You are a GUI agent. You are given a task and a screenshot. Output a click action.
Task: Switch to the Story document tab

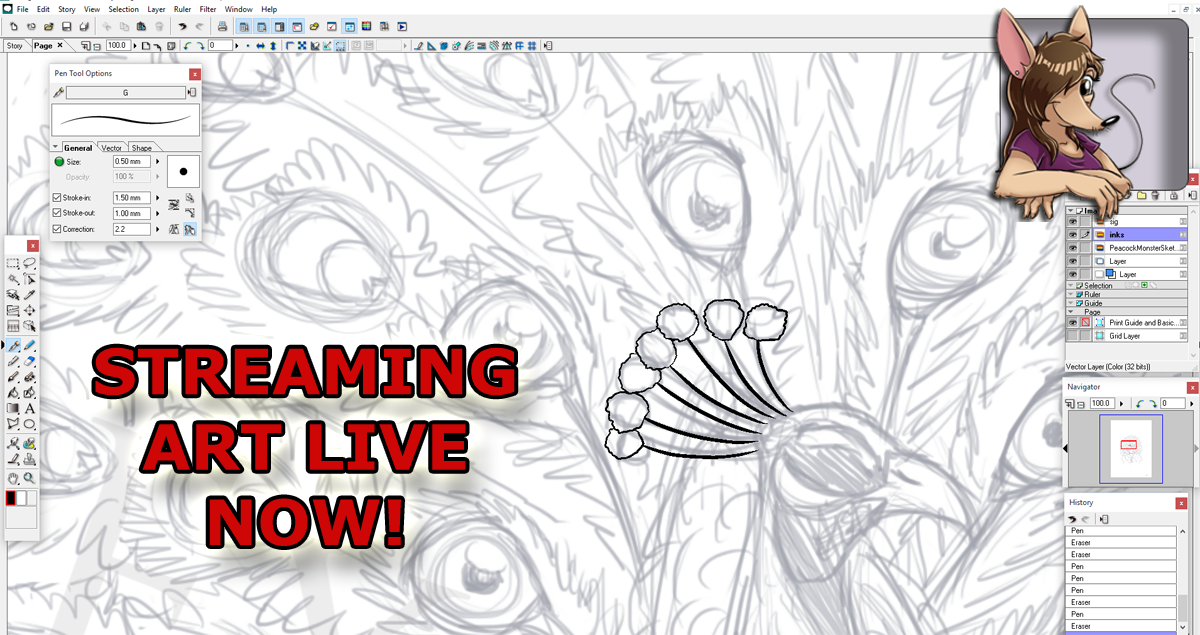pos(14,45)
